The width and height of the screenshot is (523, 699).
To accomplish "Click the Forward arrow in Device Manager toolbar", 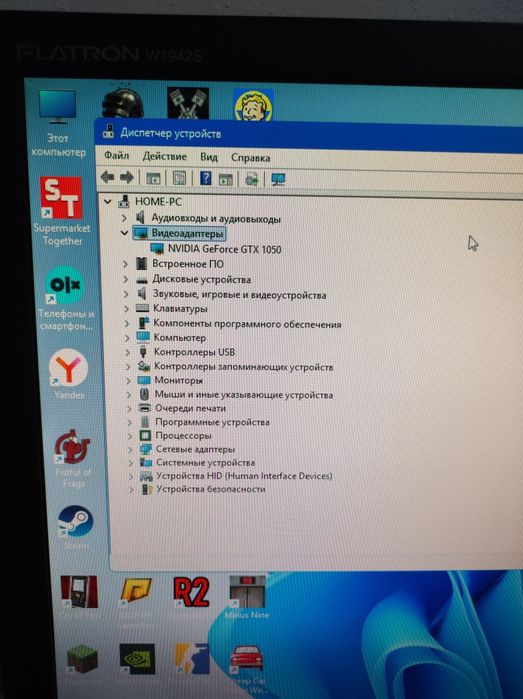I will tap(127, 177).
